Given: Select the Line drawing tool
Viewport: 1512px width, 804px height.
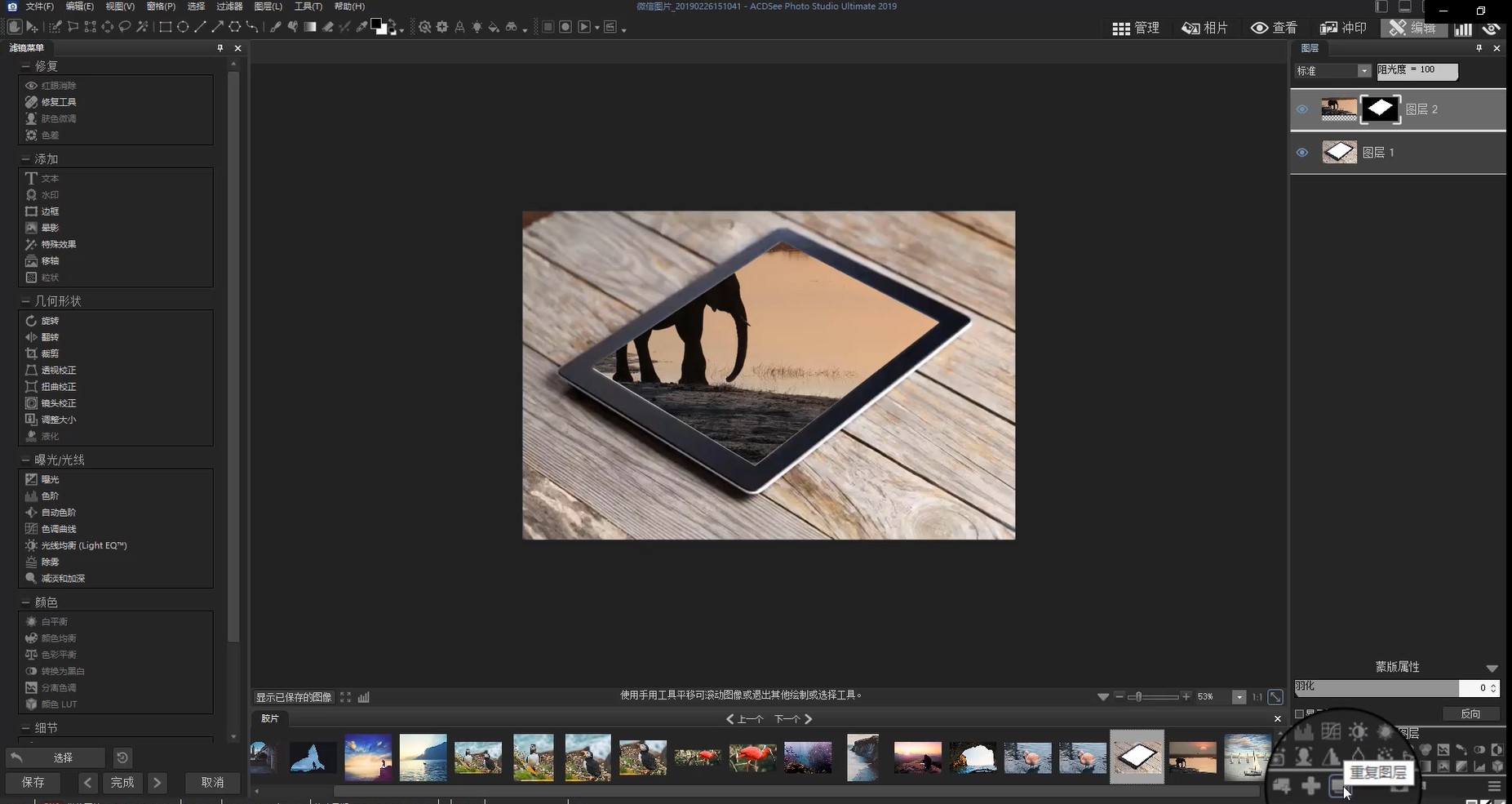Looking at the screenshot, I should (x=200, y=27).
